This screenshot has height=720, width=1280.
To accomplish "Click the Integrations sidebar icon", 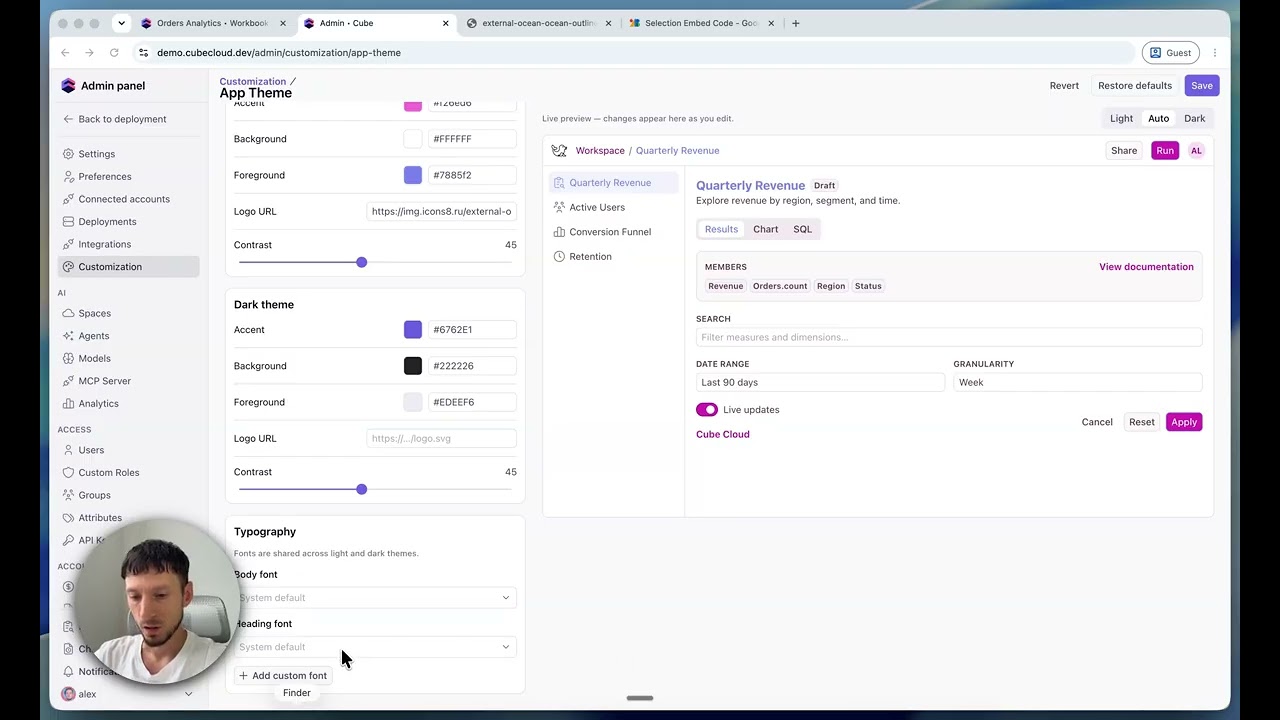I will click(68, 244).
